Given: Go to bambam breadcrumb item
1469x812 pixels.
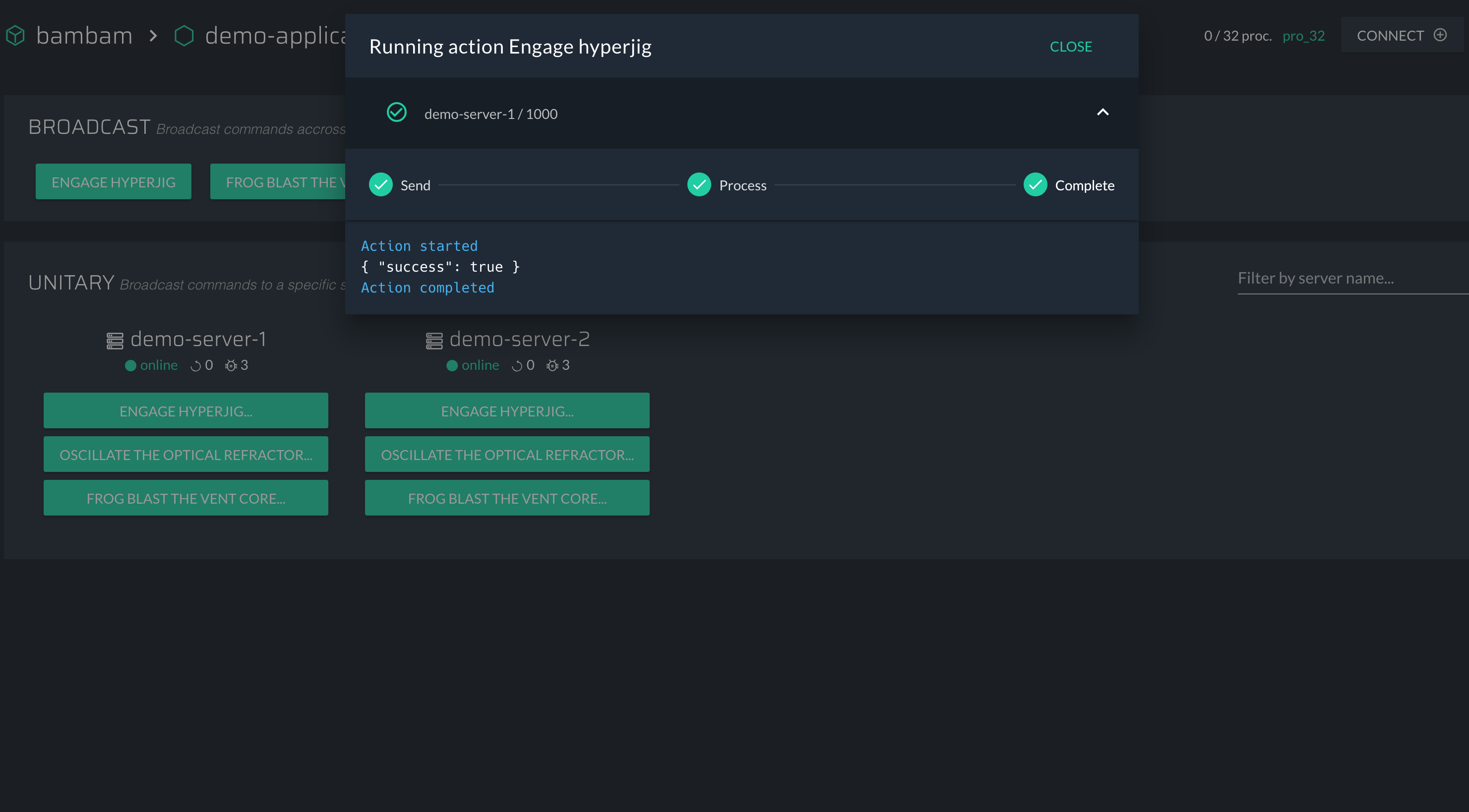Looking at the screenshot, I should [84, 36].
